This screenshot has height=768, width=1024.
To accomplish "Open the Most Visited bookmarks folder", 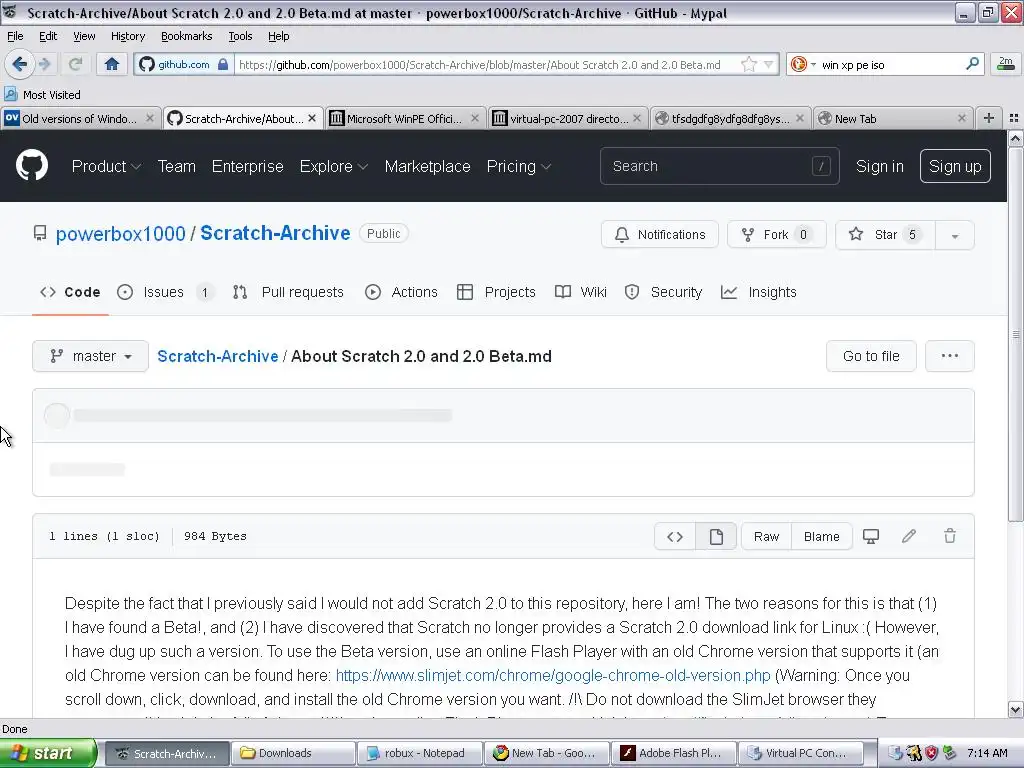I will click(x=43, y=95).
